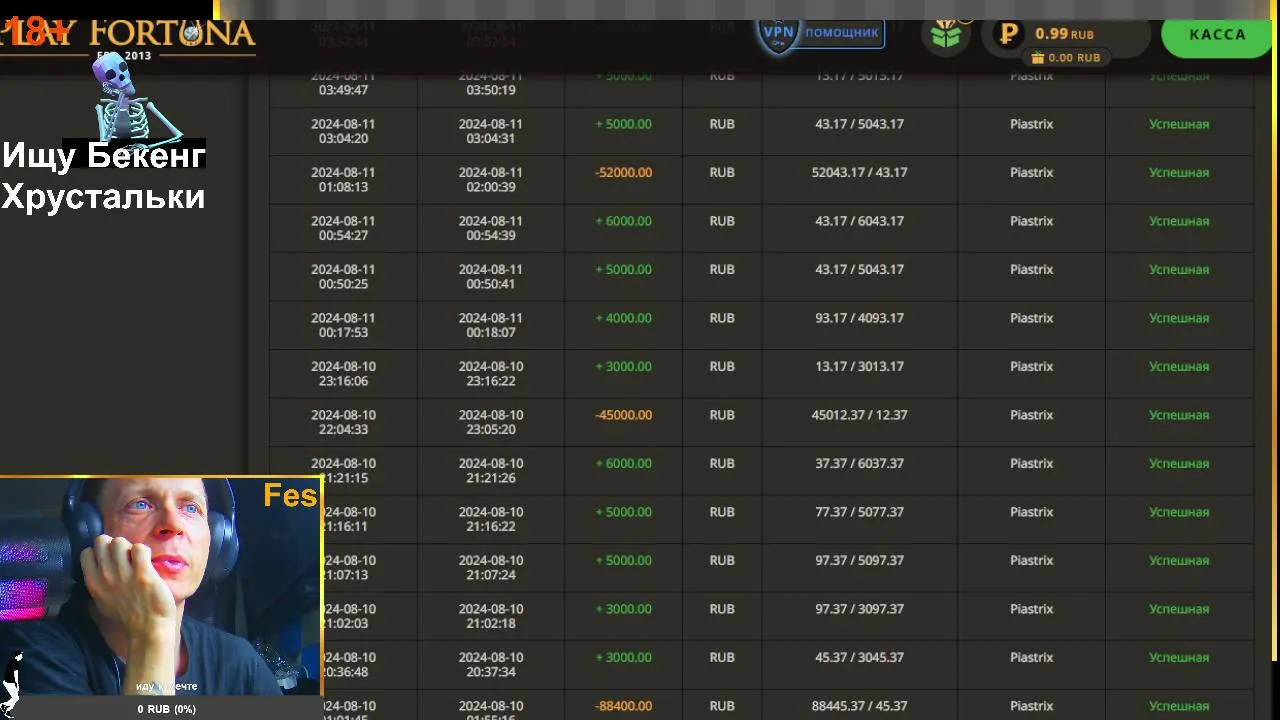Click +6000.00 amount in the 00:54:27 row
Image resolution: width=1280 pixels, height=720 pixels.
[623, 221]
